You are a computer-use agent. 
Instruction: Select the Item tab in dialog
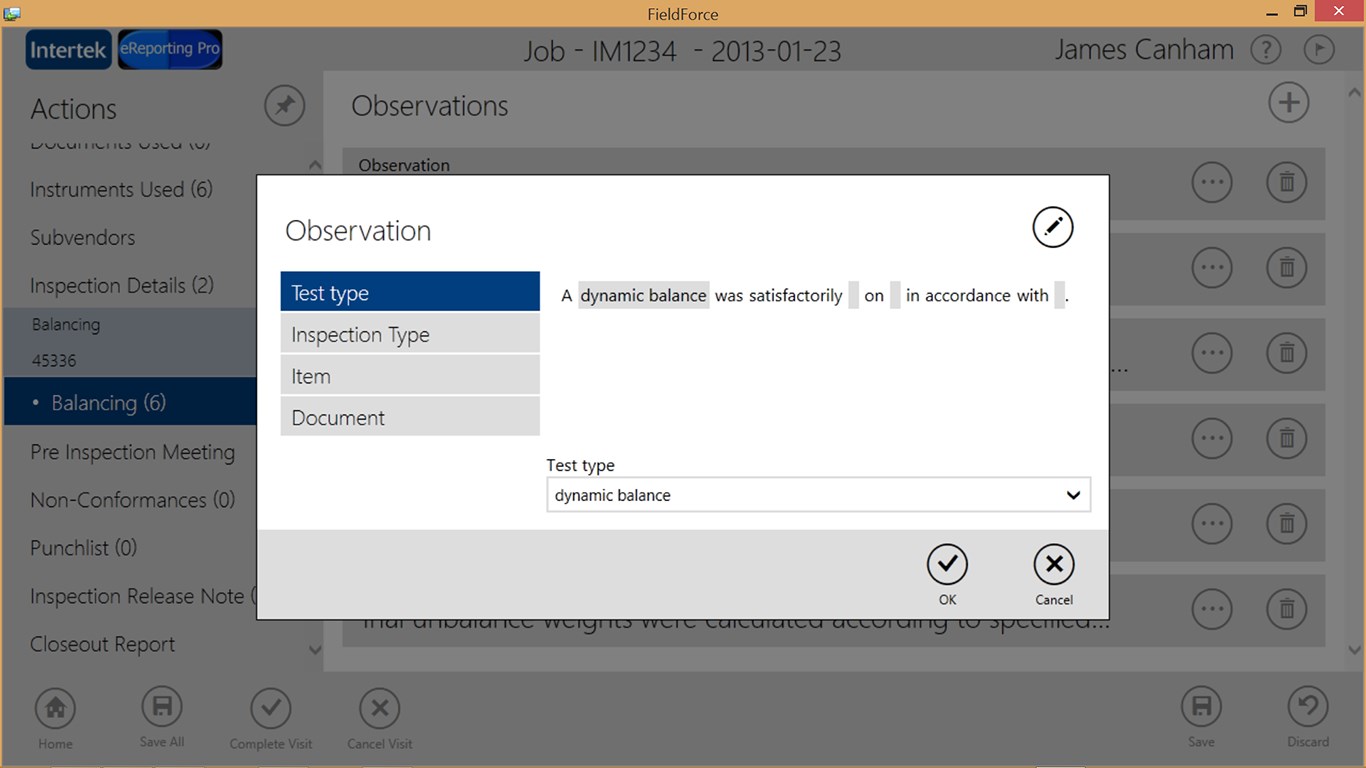tap(410, 377)
